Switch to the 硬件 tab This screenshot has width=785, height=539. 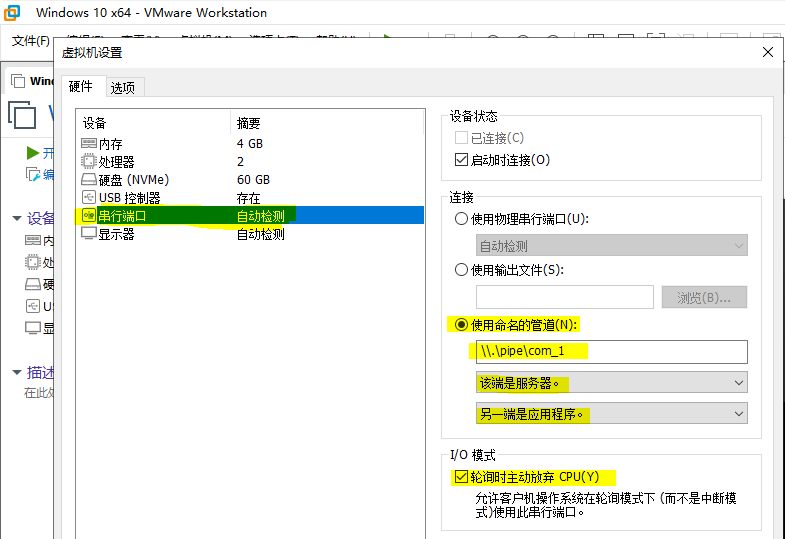(x=83, y=86)
